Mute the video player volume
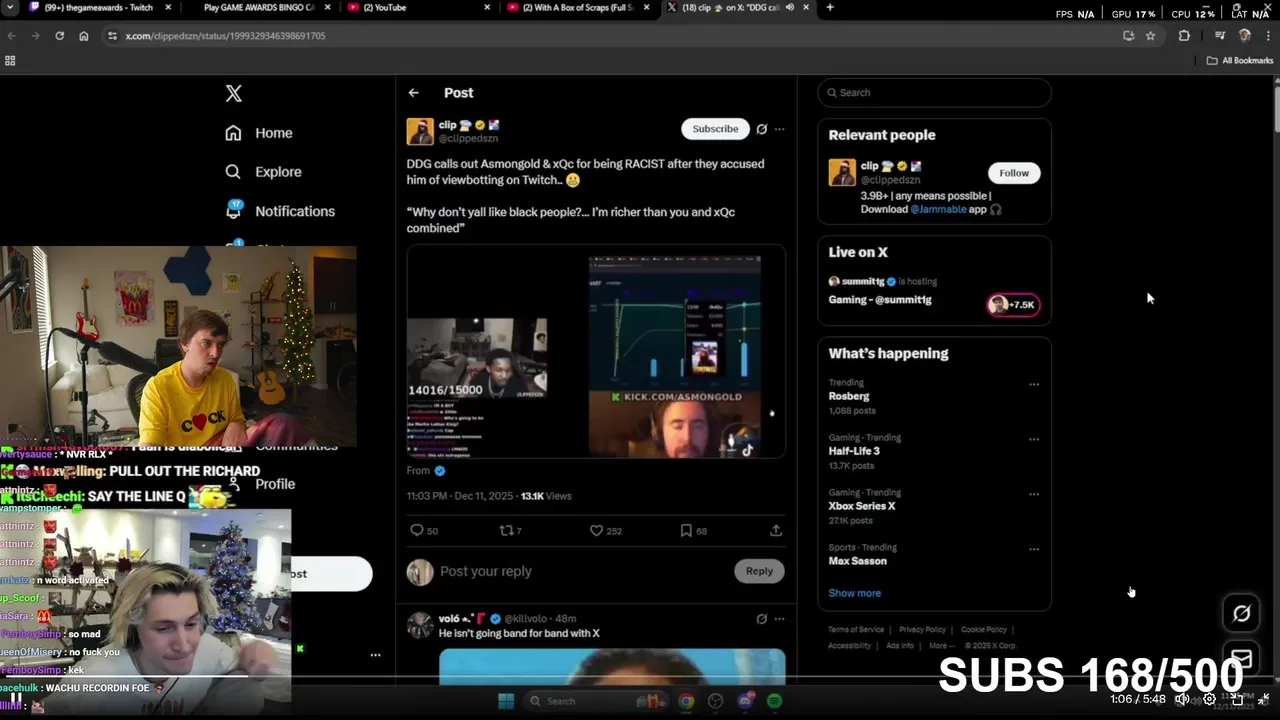Viewport: 1280px width, 720px height. pos(1182,699)
